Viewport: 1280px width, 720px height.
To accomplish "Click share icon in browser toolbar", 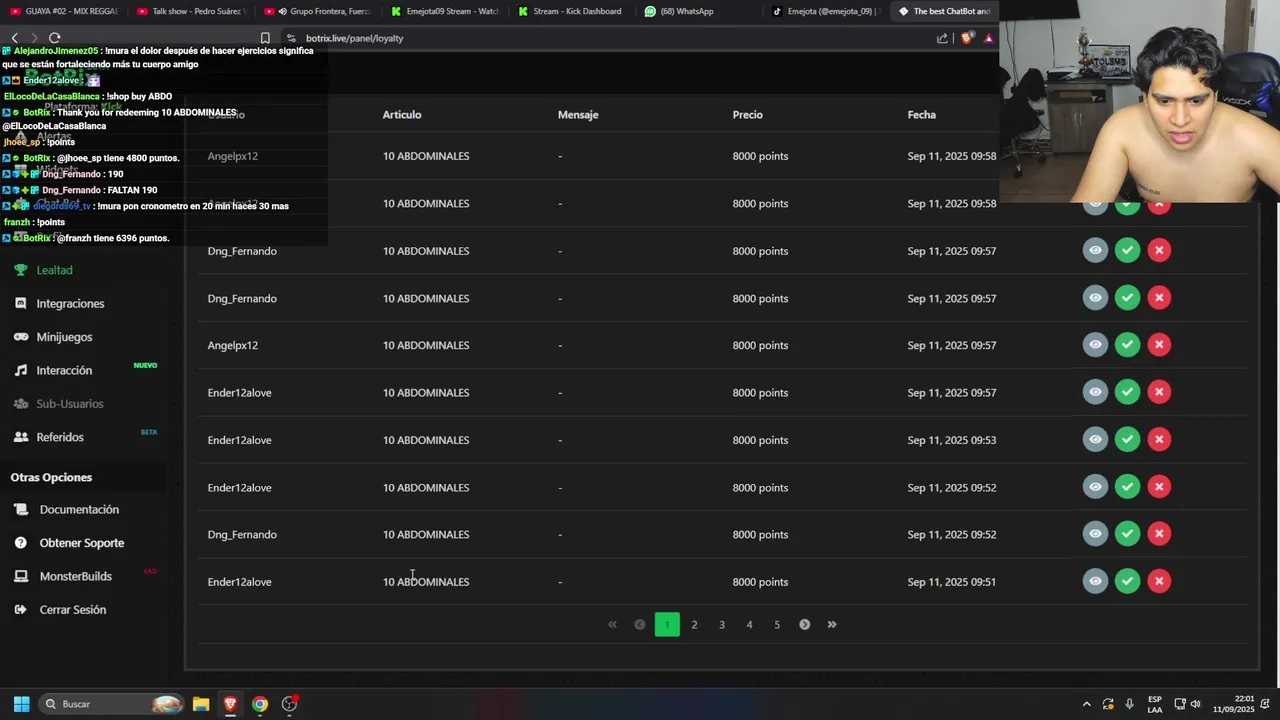I will click(942, 38).
